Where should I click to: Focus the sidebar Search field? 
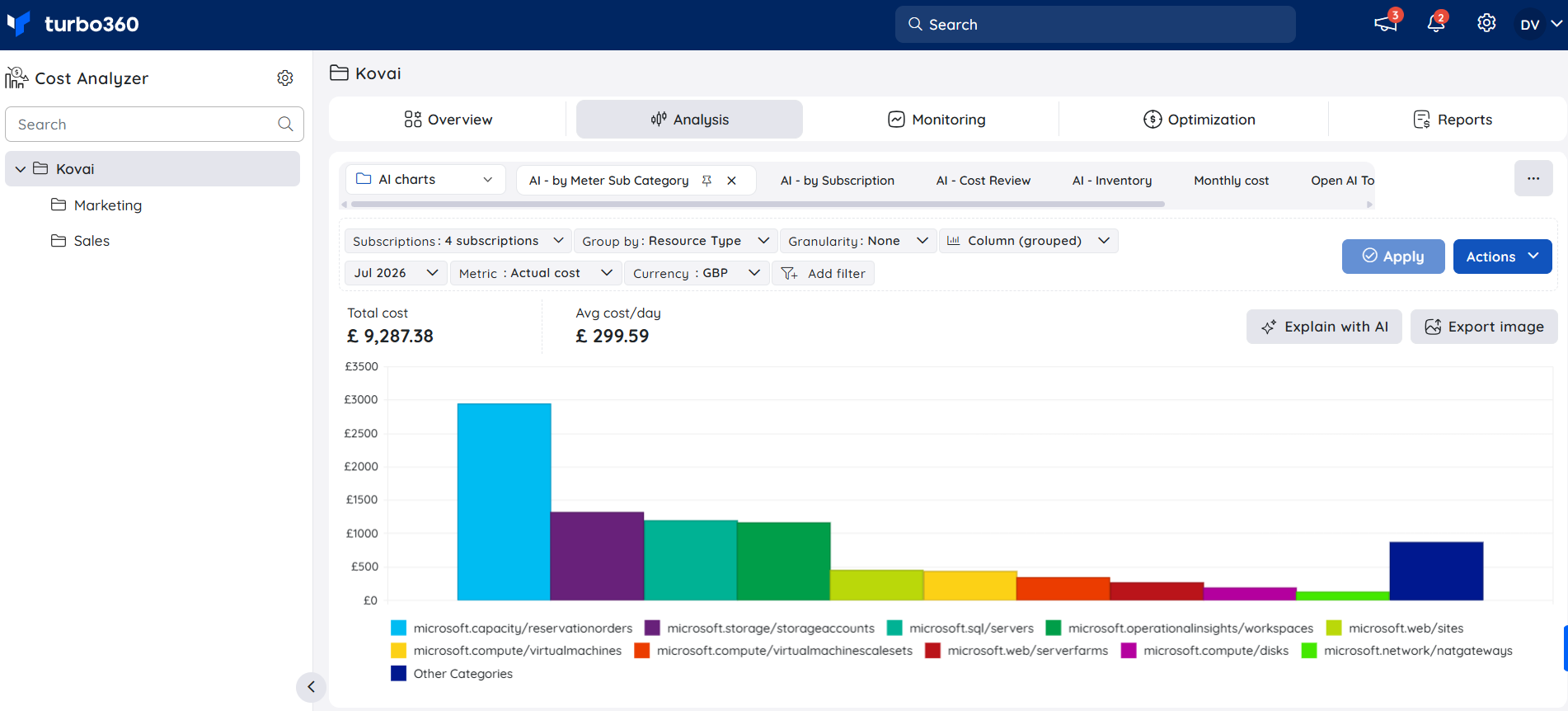(154, 124)
